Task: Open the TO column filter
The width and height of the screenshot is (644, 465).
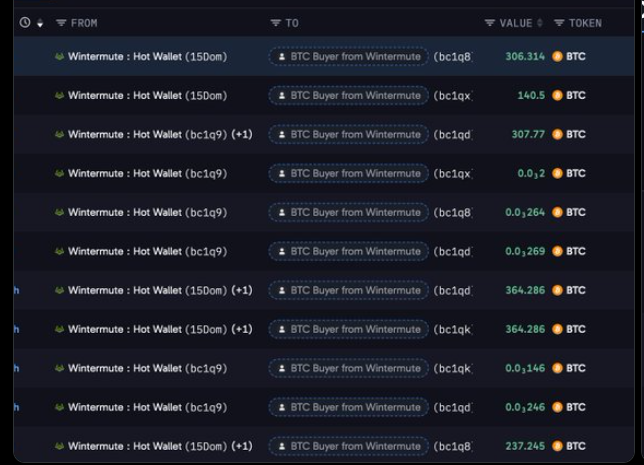Action: [x=276, y=23]
